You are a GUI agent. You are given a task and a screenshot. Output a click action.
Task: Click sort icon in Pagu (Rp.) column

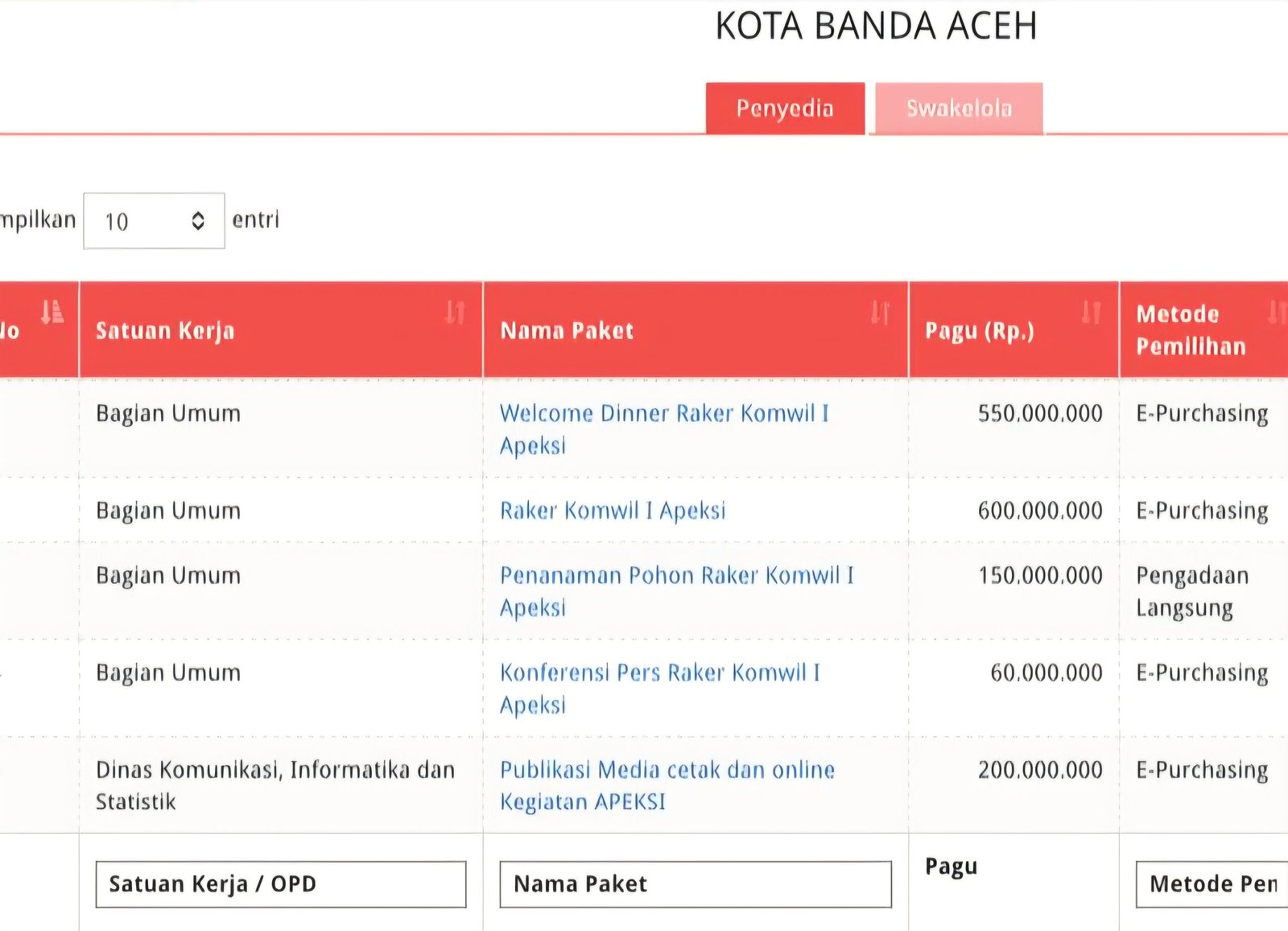(1091, 312)
